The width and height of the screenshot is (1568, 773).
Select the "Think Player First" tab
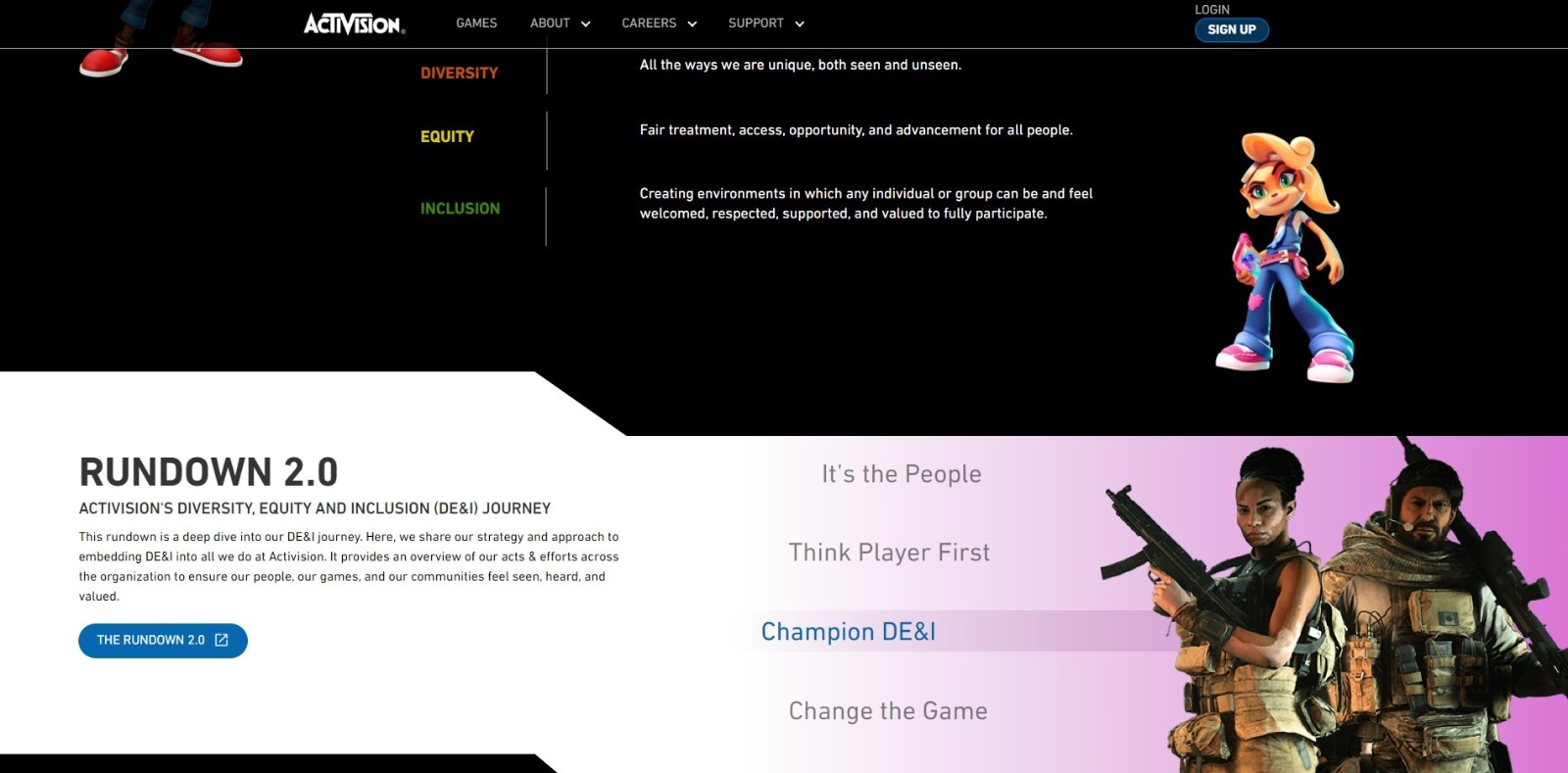pos(889,553)
